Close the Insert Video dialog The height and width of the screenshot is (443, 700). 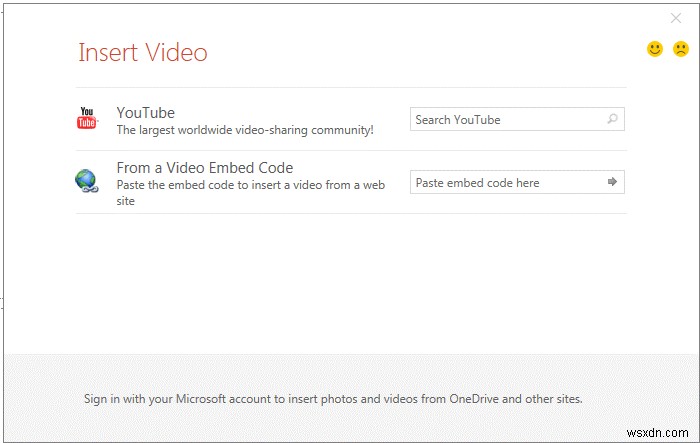676,18
